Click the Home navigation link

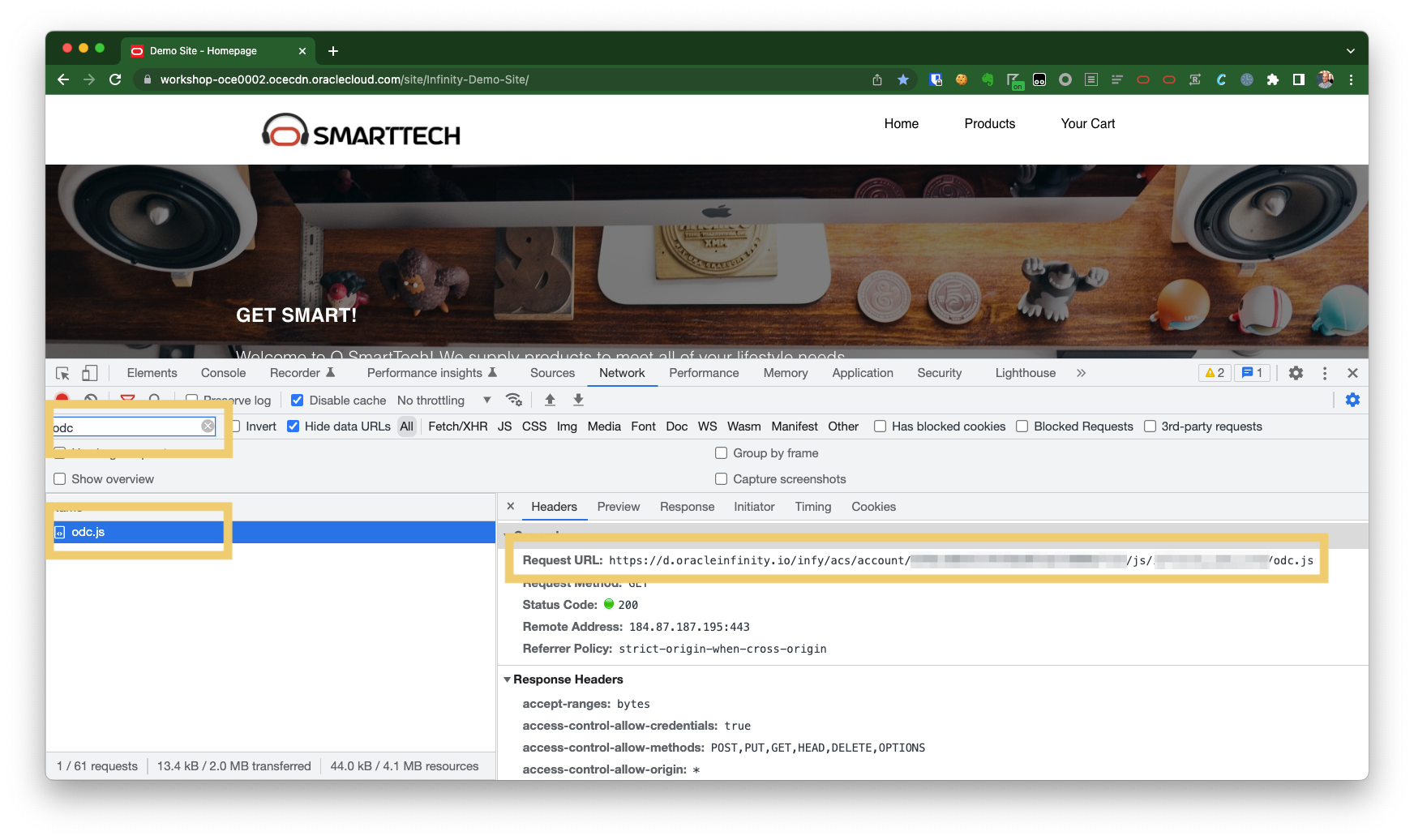(902, 123)
